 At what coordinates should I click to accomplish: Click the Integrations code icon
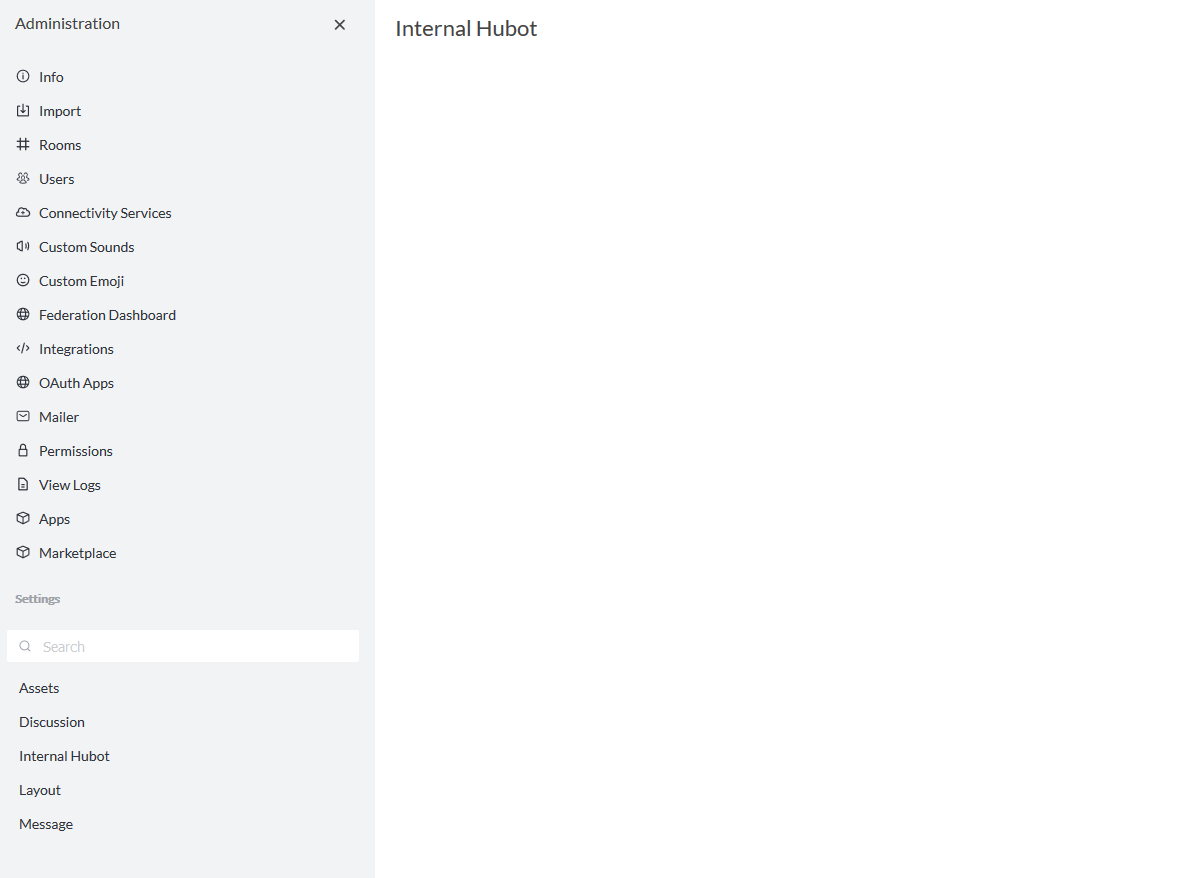pyautogui.click(x=22, y=348)
